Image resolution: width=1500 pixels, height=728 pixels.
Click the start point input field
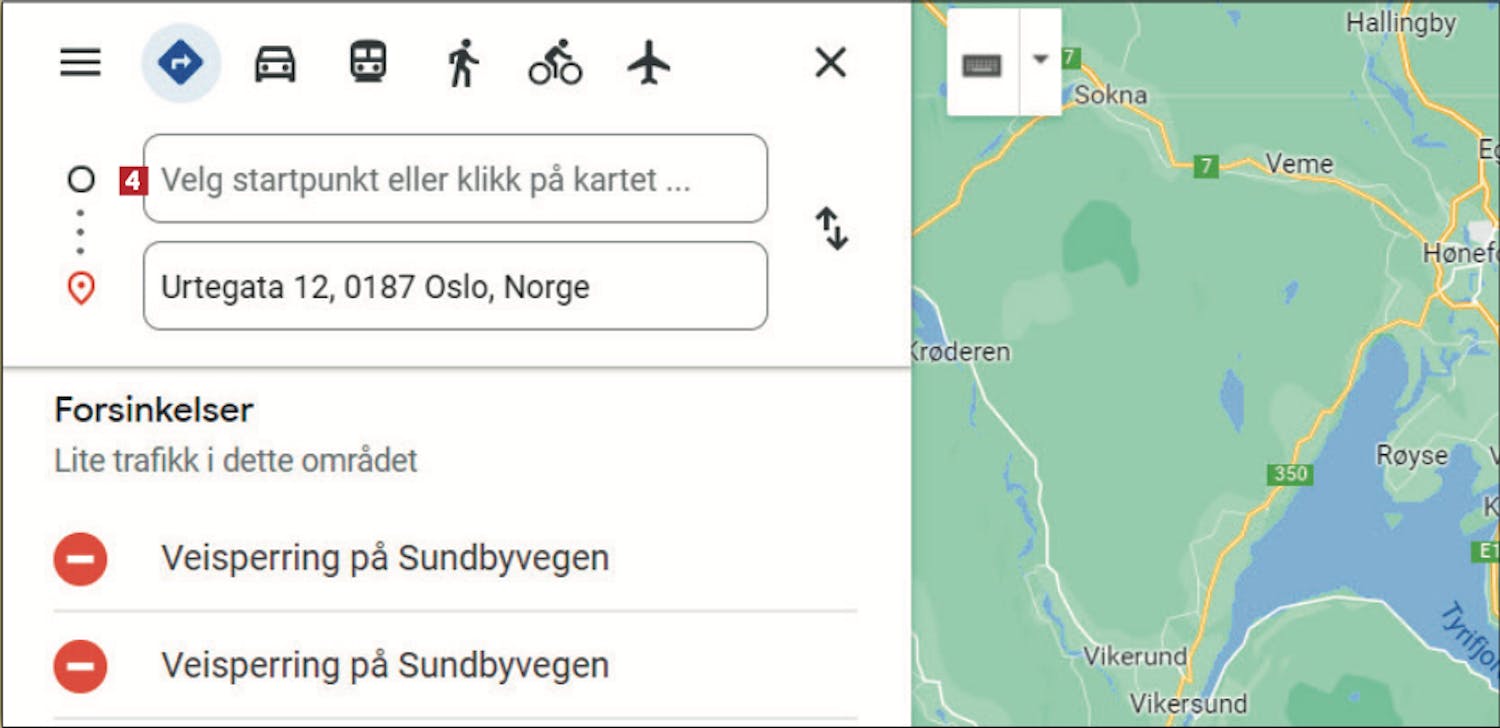click(x=456, y=179)
